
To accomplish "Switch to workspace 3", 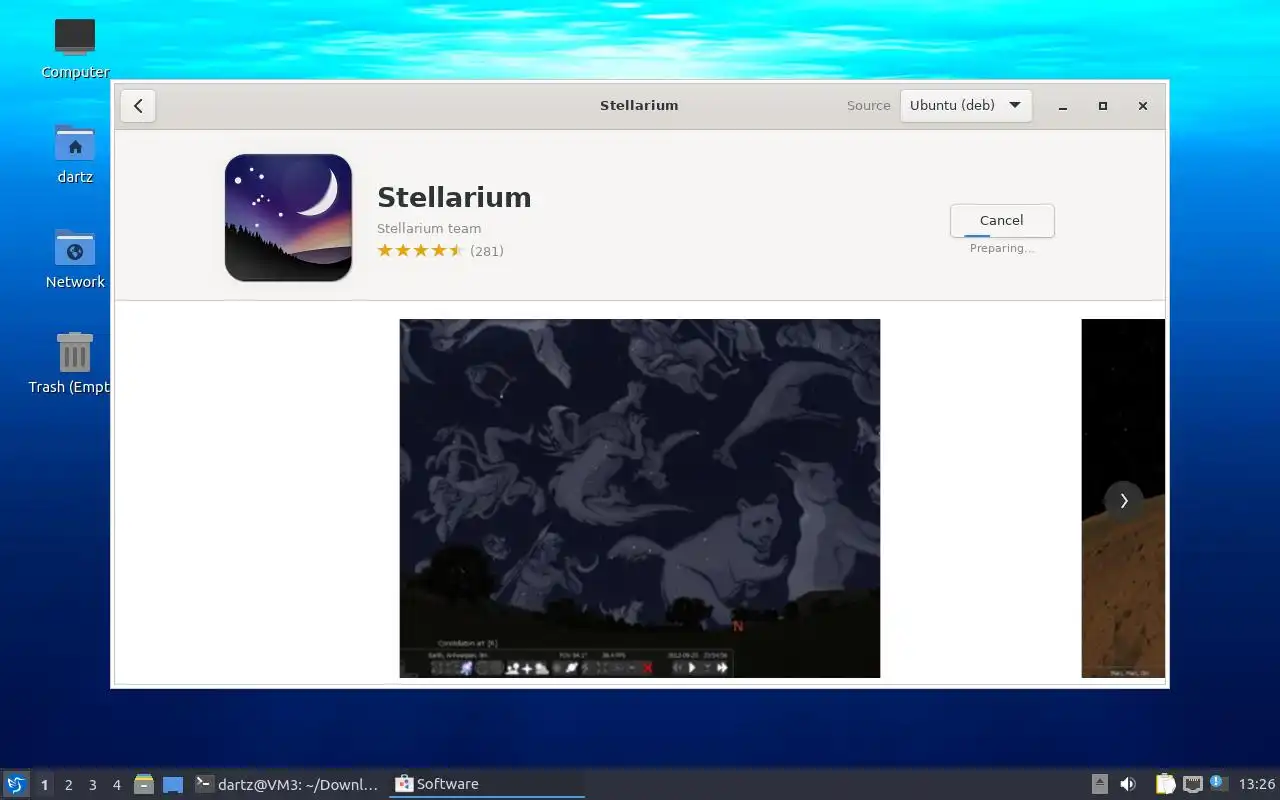I will click(x=92, y=785).
